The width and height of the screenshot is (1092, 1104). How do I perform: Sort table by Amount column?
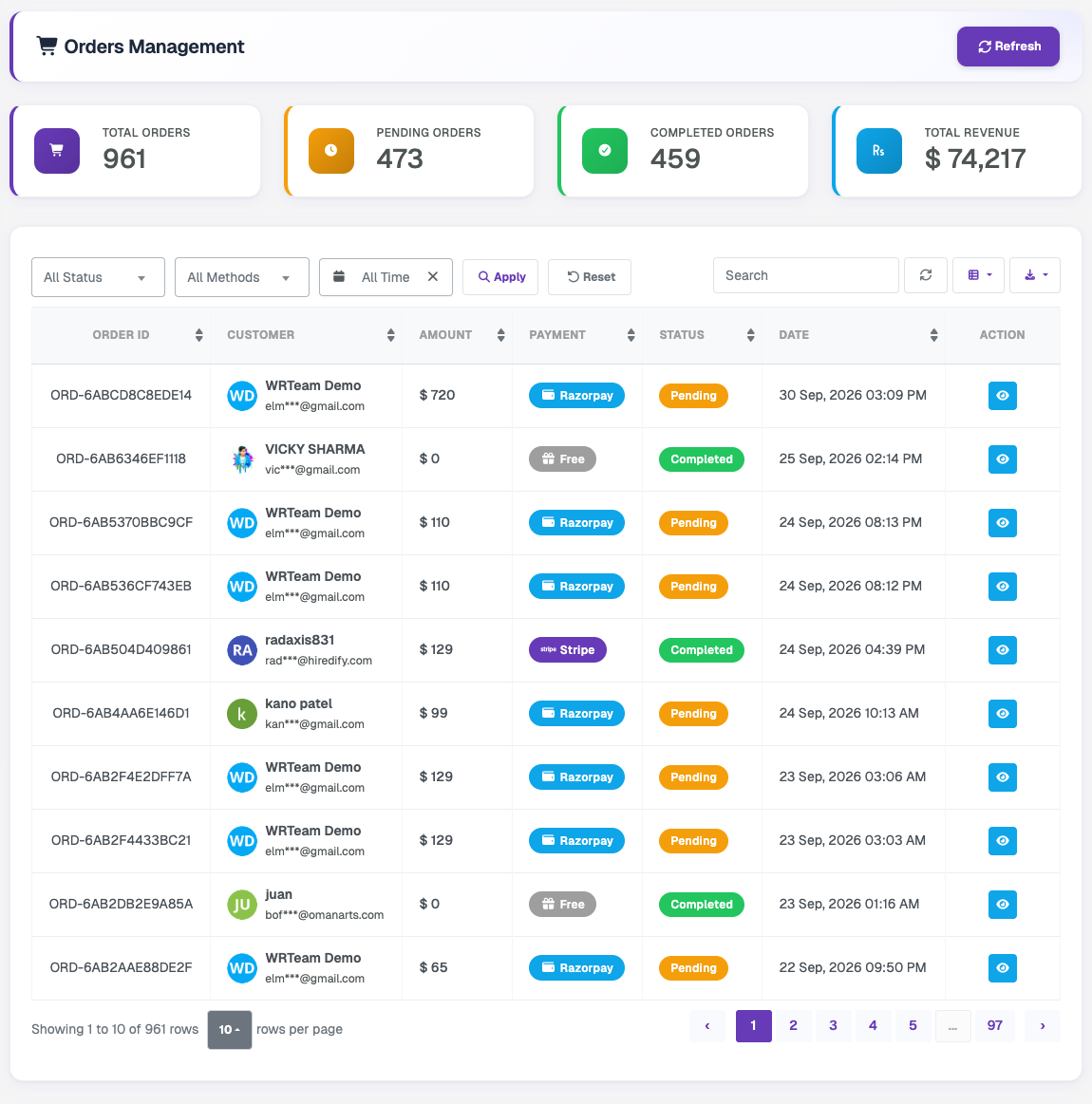(x=458, y=335)
